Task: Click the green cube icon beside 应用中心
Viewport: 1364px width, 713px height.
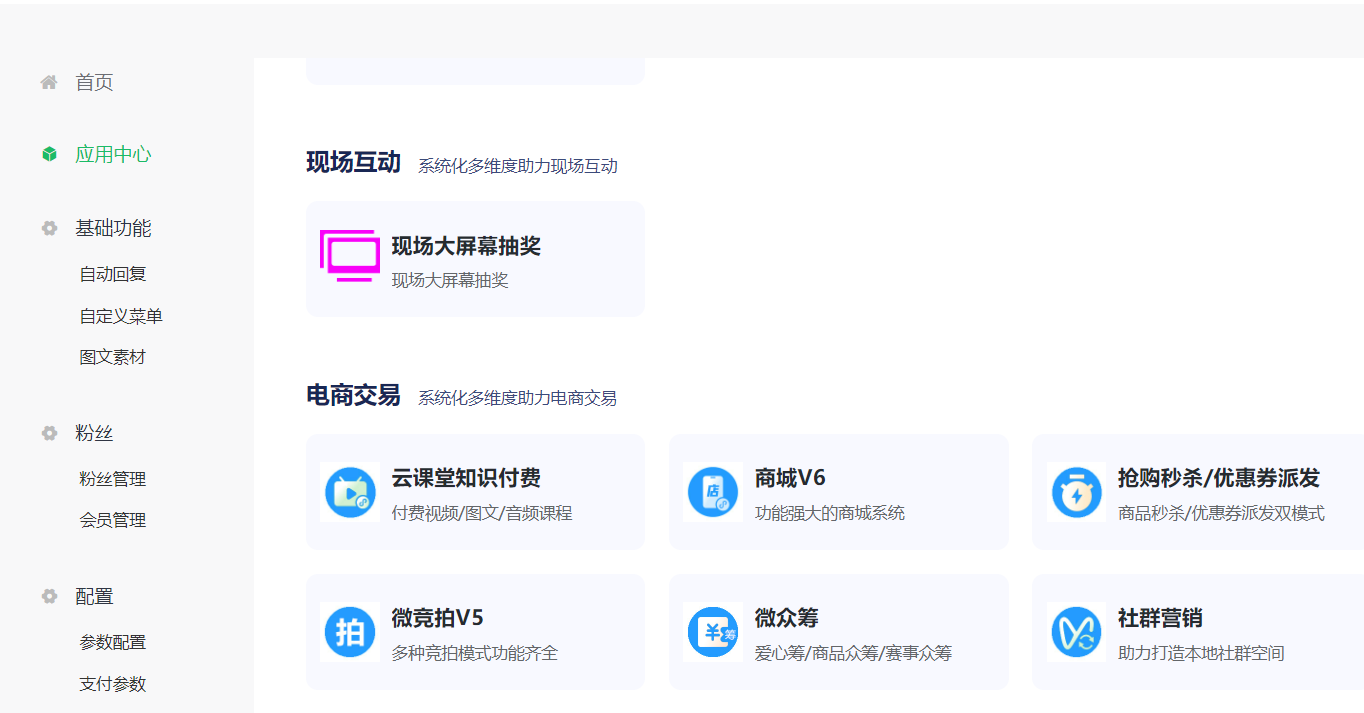Action: [48, 153]
